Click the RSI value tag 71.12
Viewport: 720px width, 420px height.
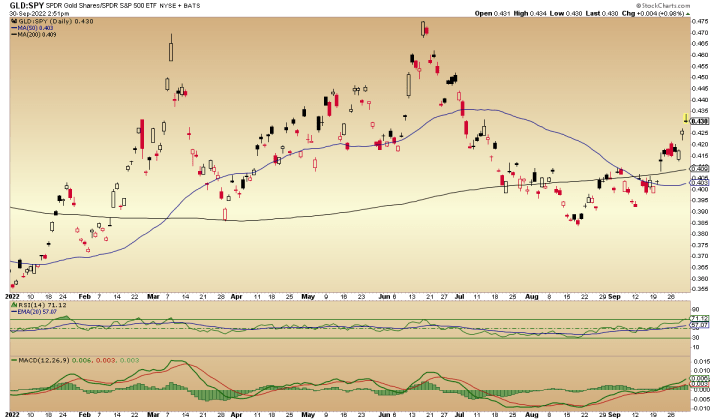point(700,318)
